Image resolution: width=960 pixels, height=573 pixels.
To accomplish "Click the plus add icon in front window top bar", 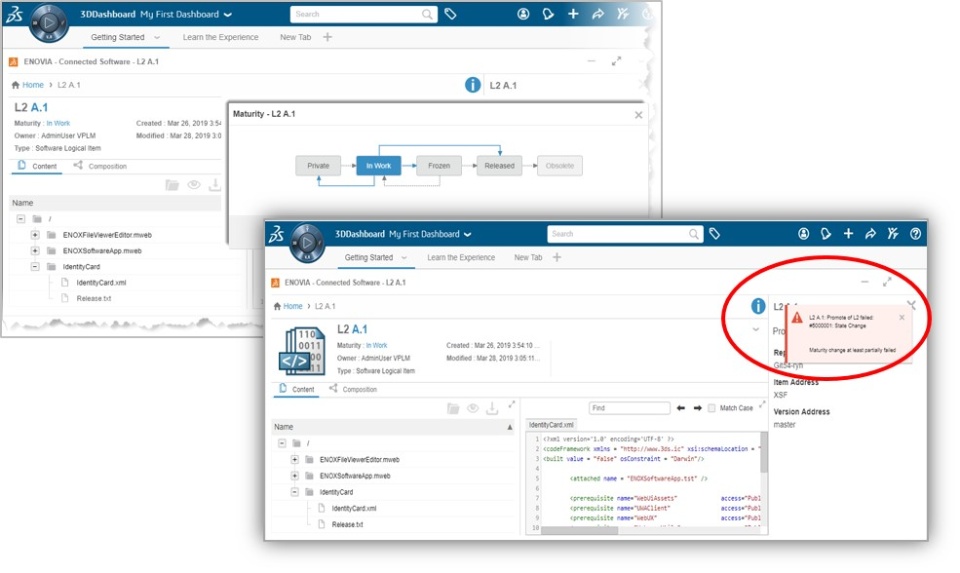I will point(848,233).
